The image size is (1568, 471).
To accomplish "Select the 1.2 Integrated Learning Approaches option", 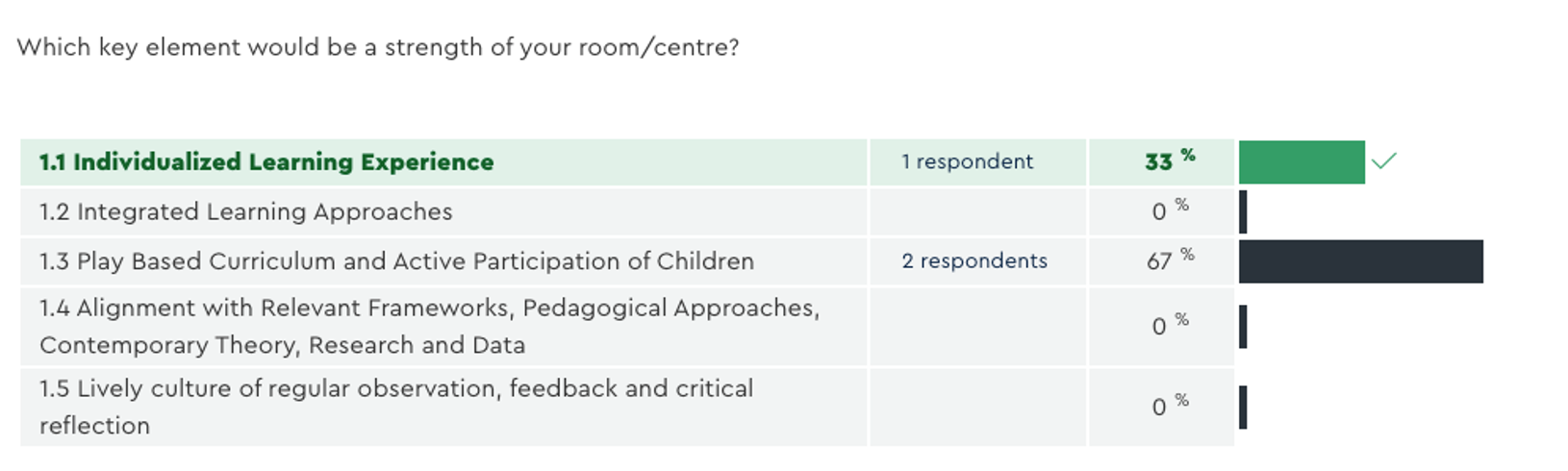I will [246, 211].
